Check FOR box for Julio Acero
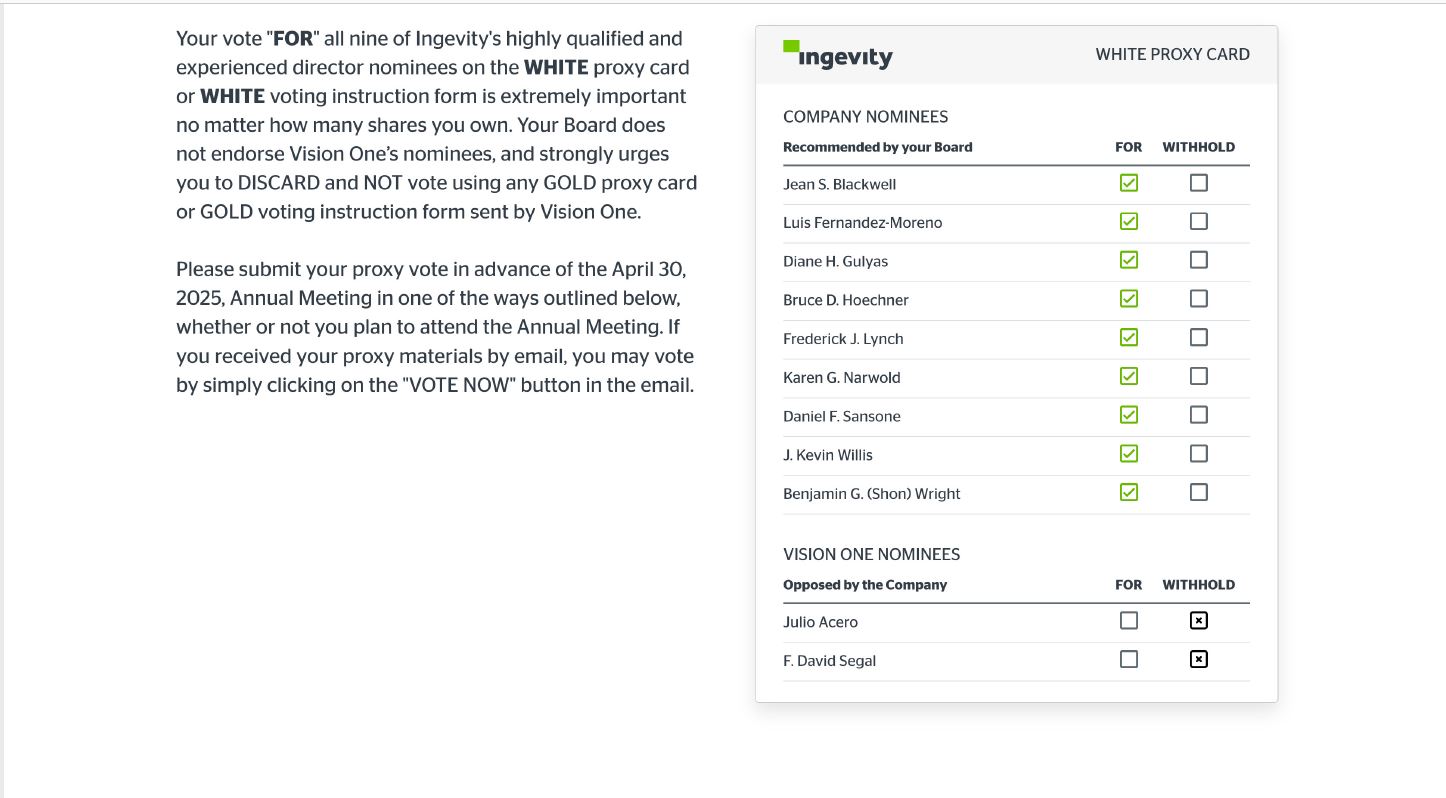The height and width of the screenshot is (798, 1446). (x=1129, y=621)
